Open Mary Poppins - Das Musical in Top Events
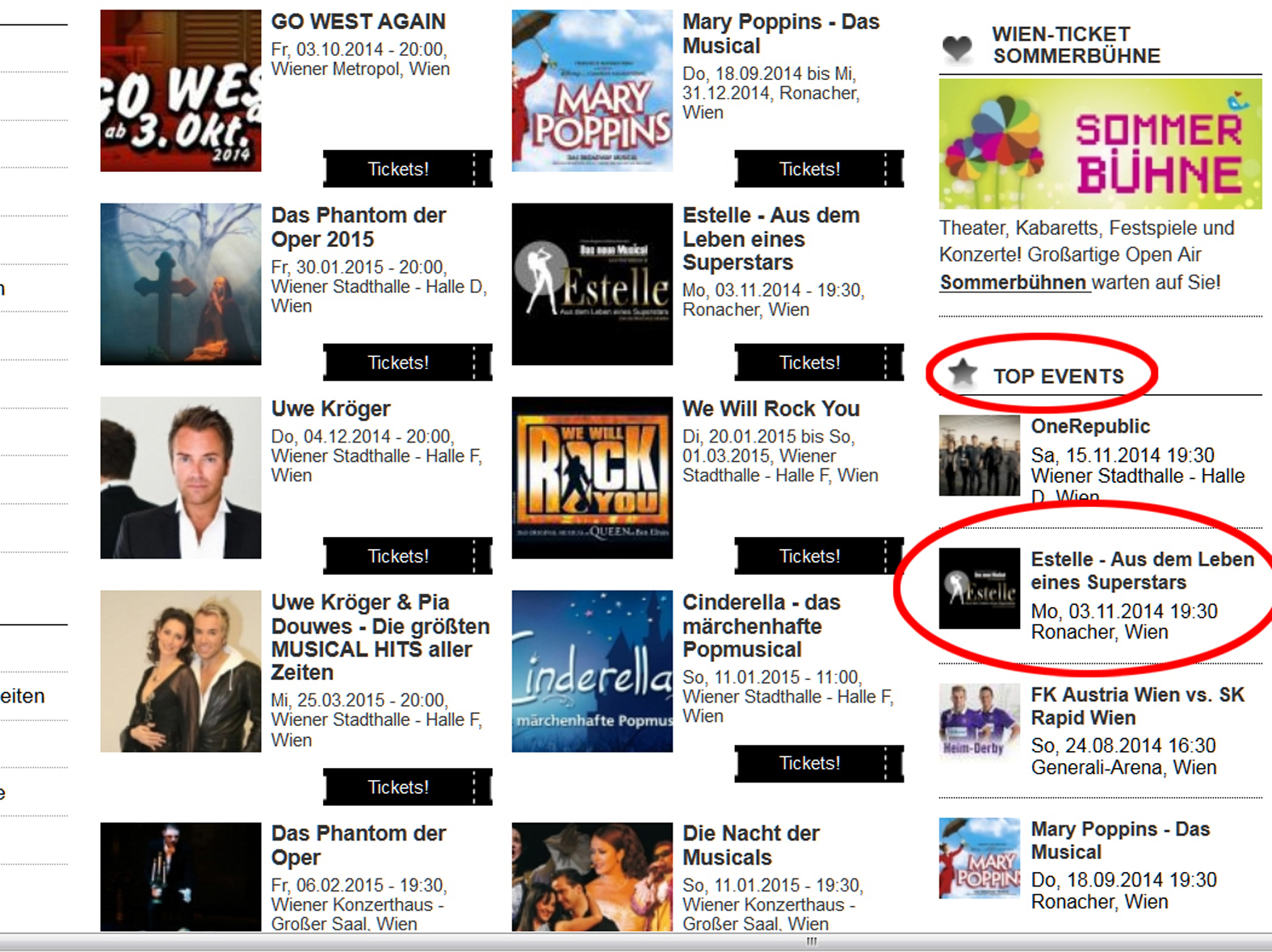This screenshot has height=952, width=1272. pos(1120,841)
